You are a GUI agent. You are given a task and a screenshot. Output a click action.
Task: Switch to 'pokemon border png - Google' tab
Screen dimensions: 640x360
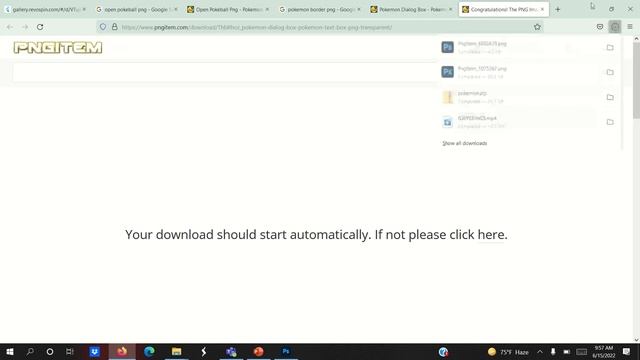[x=320, y=9]
